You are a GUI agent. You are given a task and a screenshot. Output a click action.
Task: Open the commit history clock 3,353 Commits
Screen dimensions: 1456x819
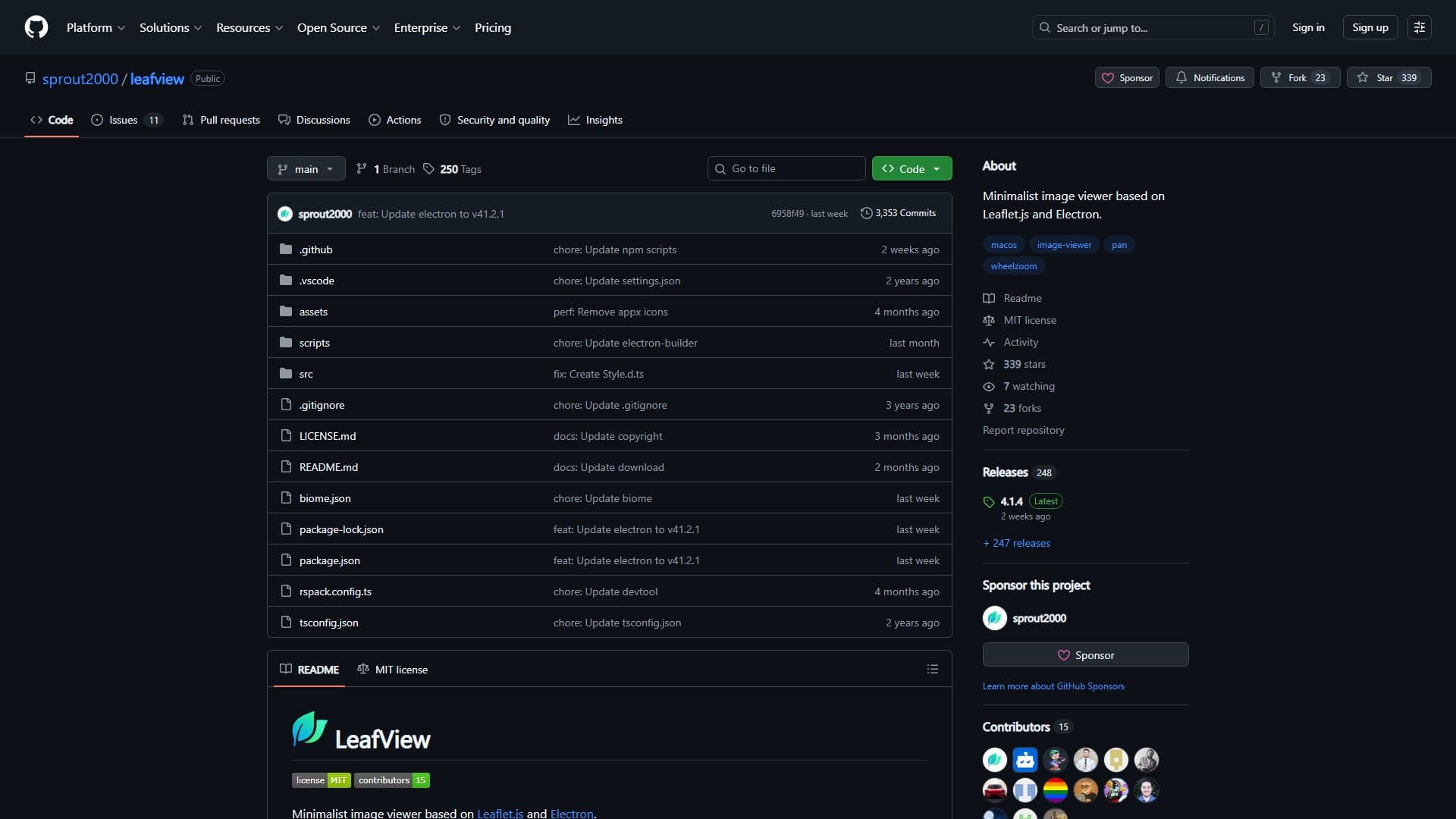[898, 213]
